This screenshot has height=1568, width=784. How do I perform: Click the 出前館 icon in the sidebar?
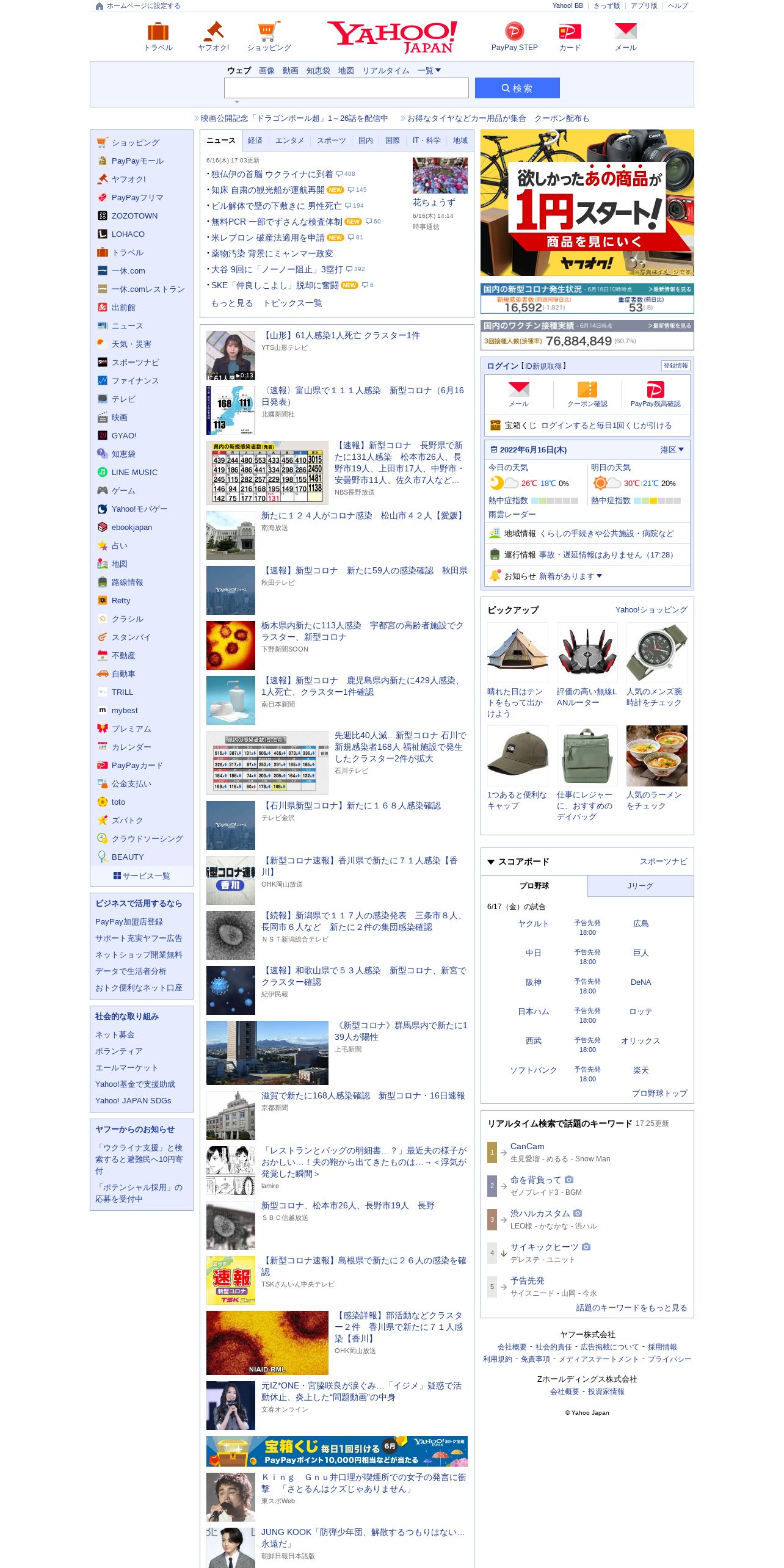[x=103, y=308]
